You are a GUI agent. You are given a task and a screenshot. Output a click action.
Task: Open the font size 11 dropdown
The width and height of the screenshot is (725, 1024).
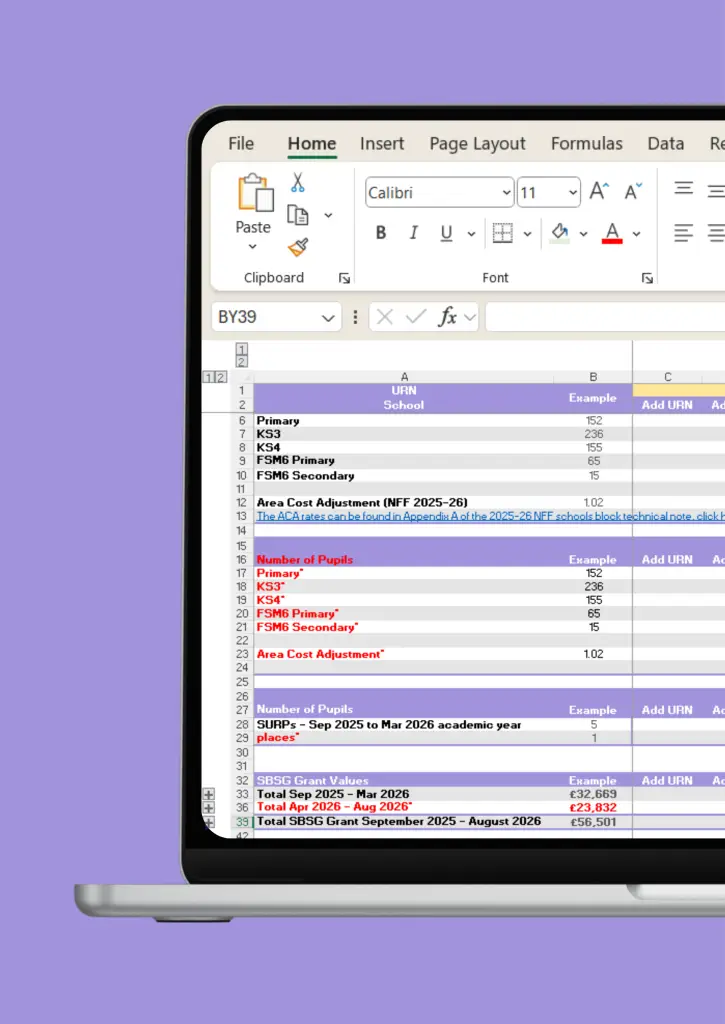coord(573,193)
